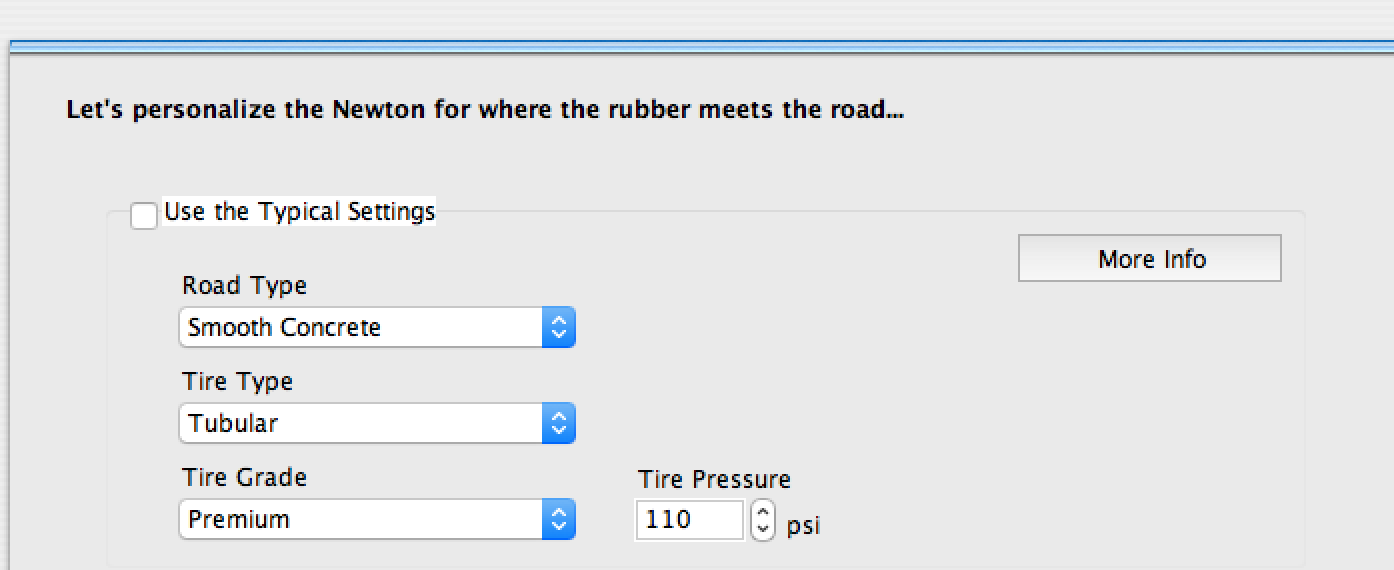Click the Road Type label
This screenshot has height=570, width=1394.
(244, 286)
